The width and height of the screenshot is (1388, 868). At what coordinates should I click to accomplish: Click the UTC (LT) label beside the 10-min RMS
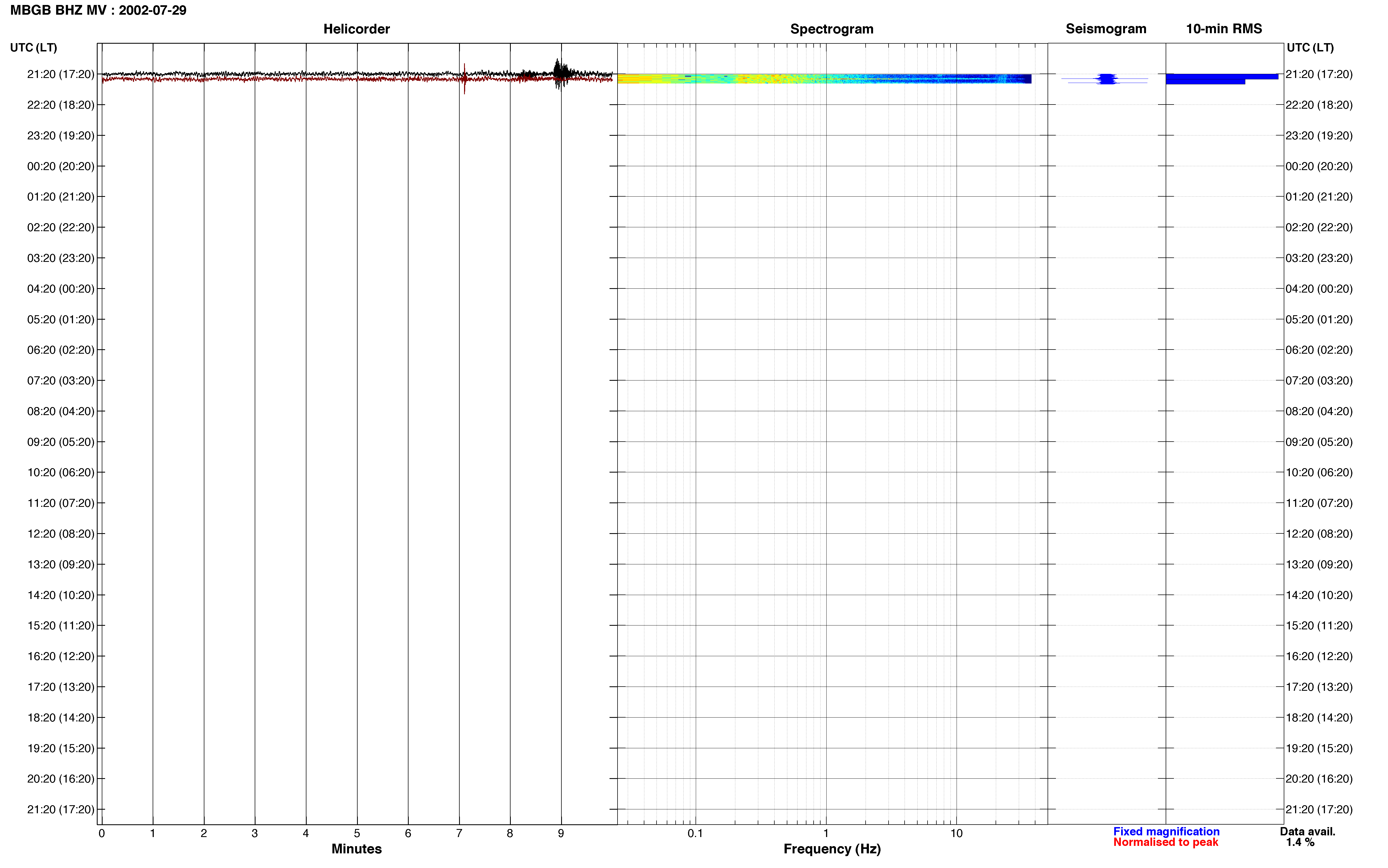[x=1310, y=48]
